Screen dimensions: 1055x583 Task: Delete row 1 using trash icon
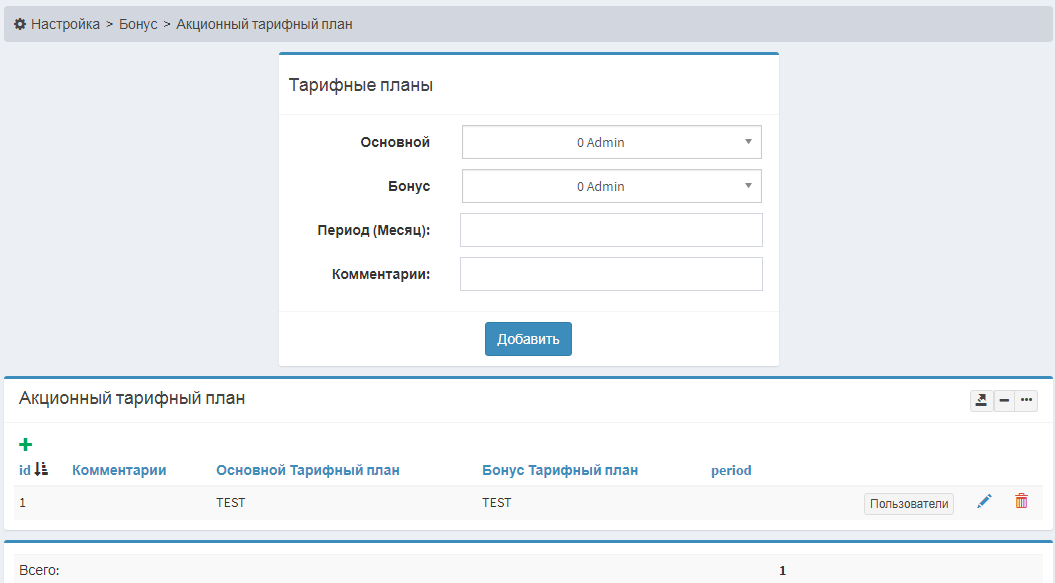click(x=1021, y=502)
